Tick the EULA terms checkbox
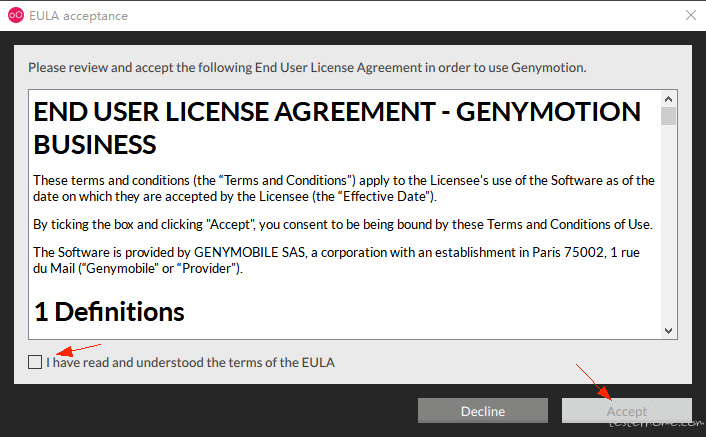 coord(35,362)
